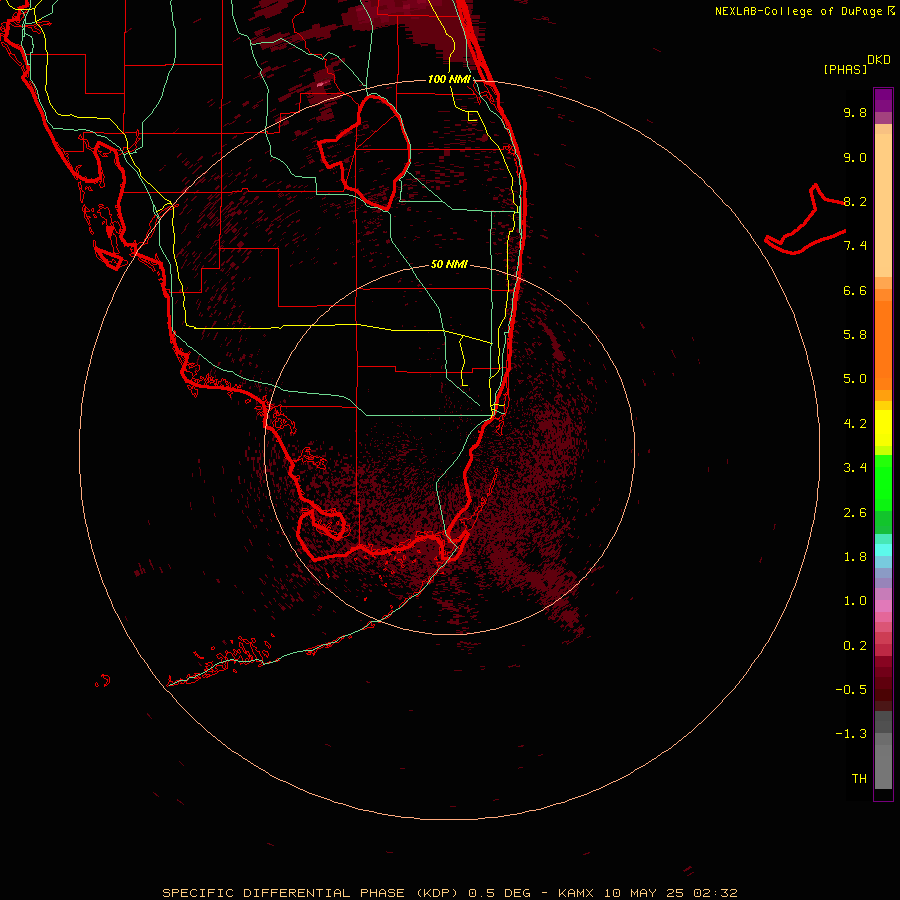Image resolution: width=900 pixels, height=900 pixels.
Task: Click the KAMX radar site identifier
Action: pos(576,893)
